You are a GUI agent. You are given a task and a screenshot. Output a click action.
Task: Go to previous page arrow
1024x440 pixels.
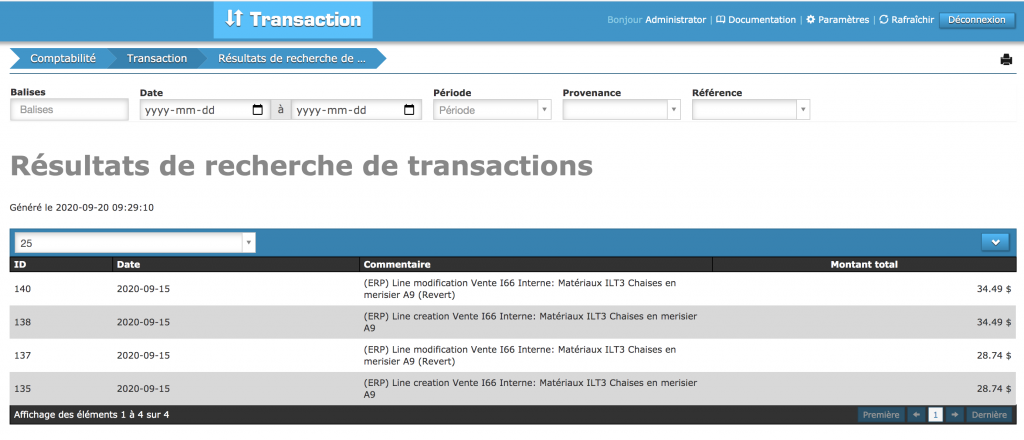coord(916,414)
